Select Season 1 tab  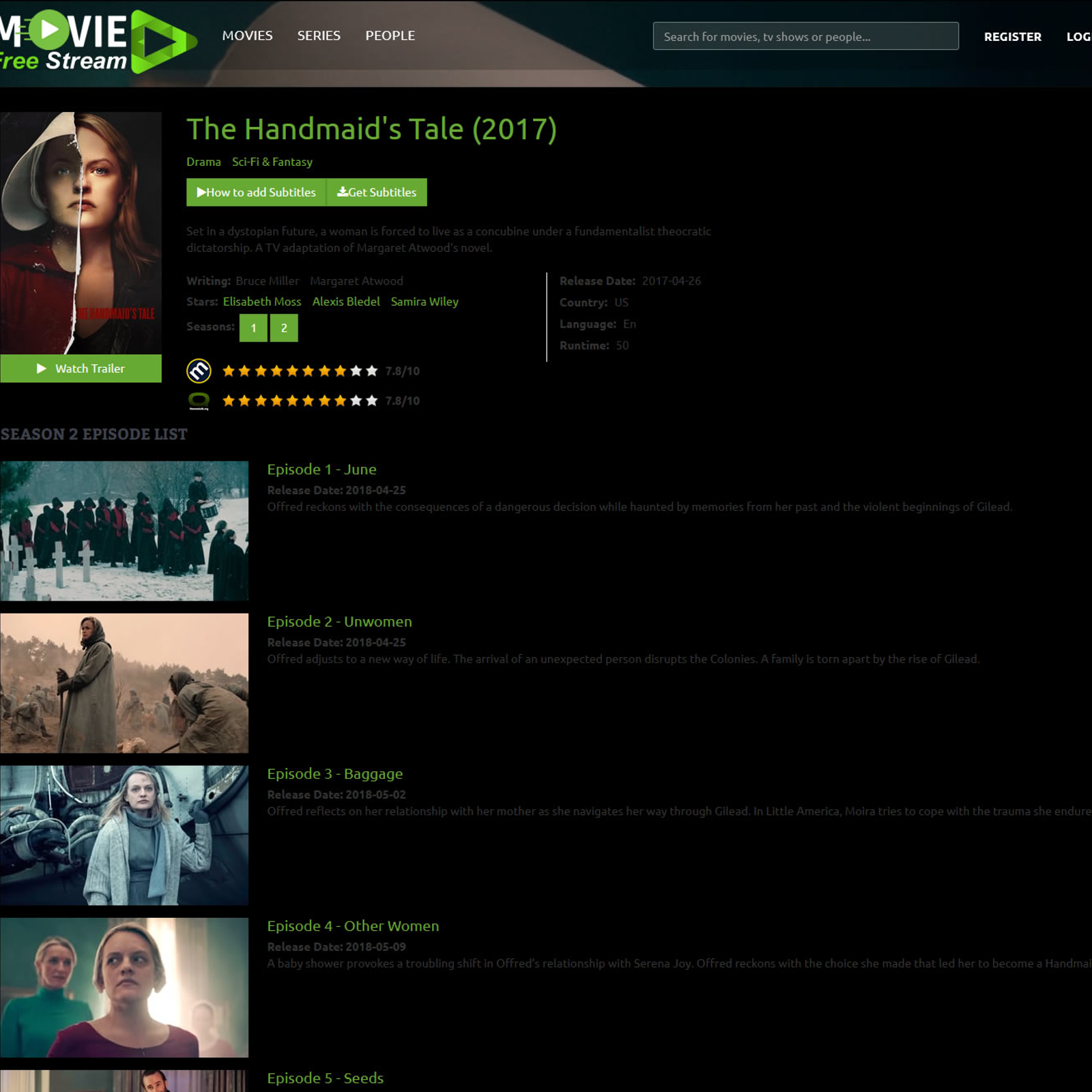coord(253,328)
